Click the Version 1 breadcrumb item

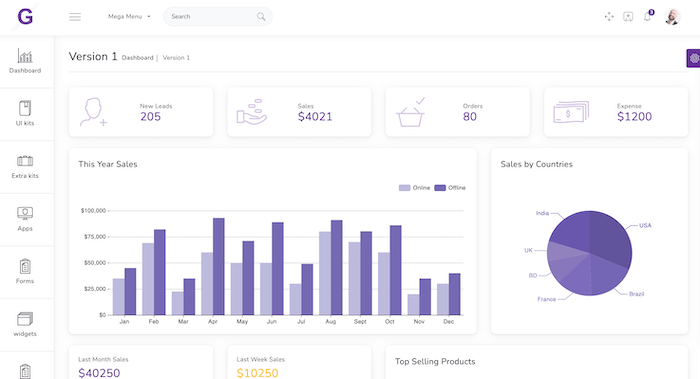tap(176, 58)
